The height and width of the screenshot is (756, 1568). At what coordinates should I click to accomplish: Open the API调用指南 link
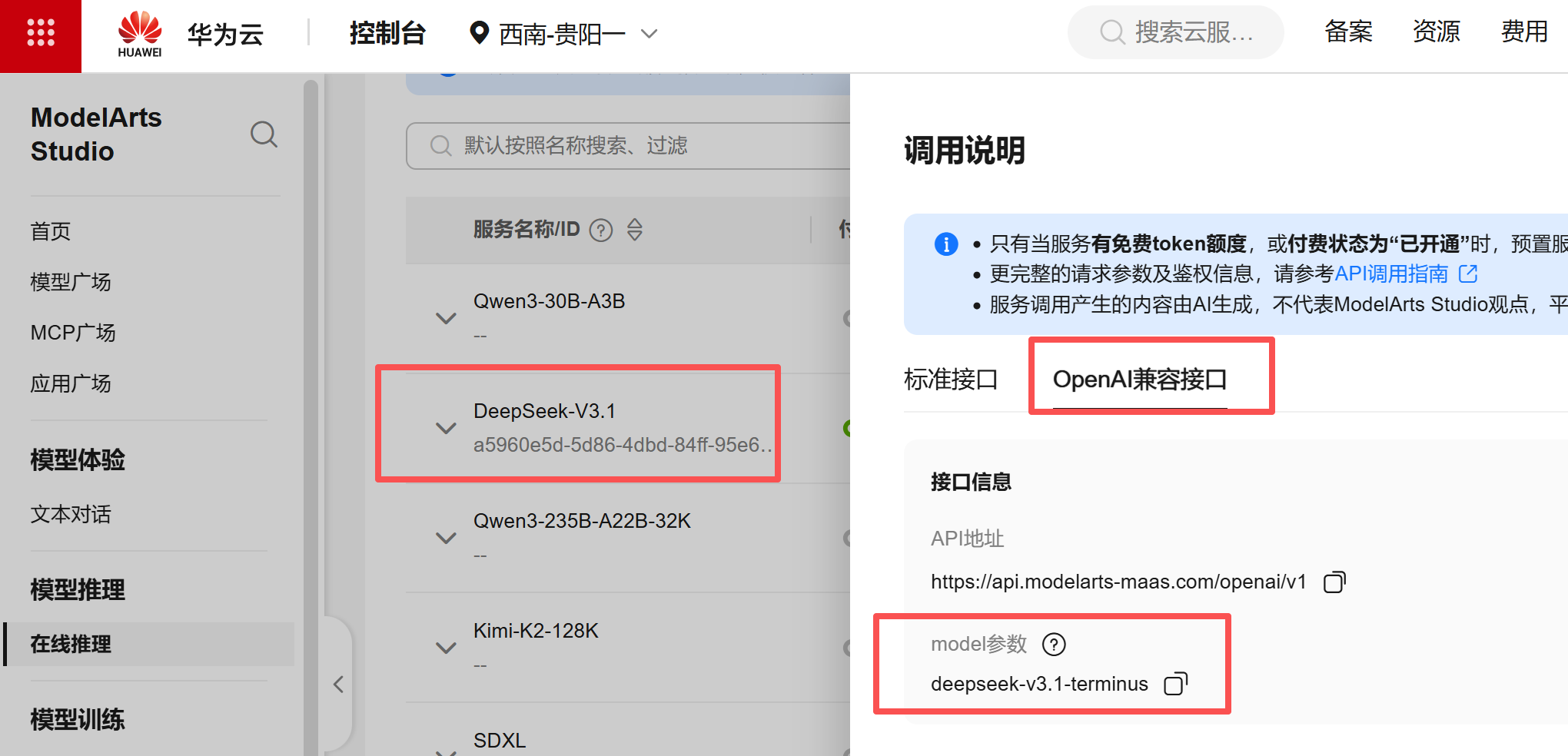pyautogui.click(x=1391, y=274)
